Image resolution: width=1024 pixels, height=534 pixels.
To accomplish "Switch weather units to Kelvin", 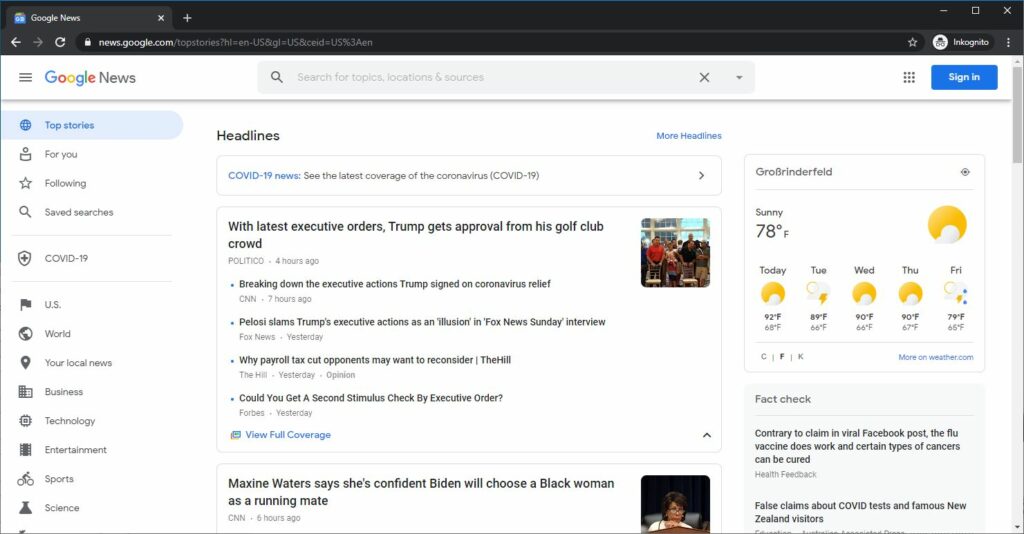I will pos(801,356).
